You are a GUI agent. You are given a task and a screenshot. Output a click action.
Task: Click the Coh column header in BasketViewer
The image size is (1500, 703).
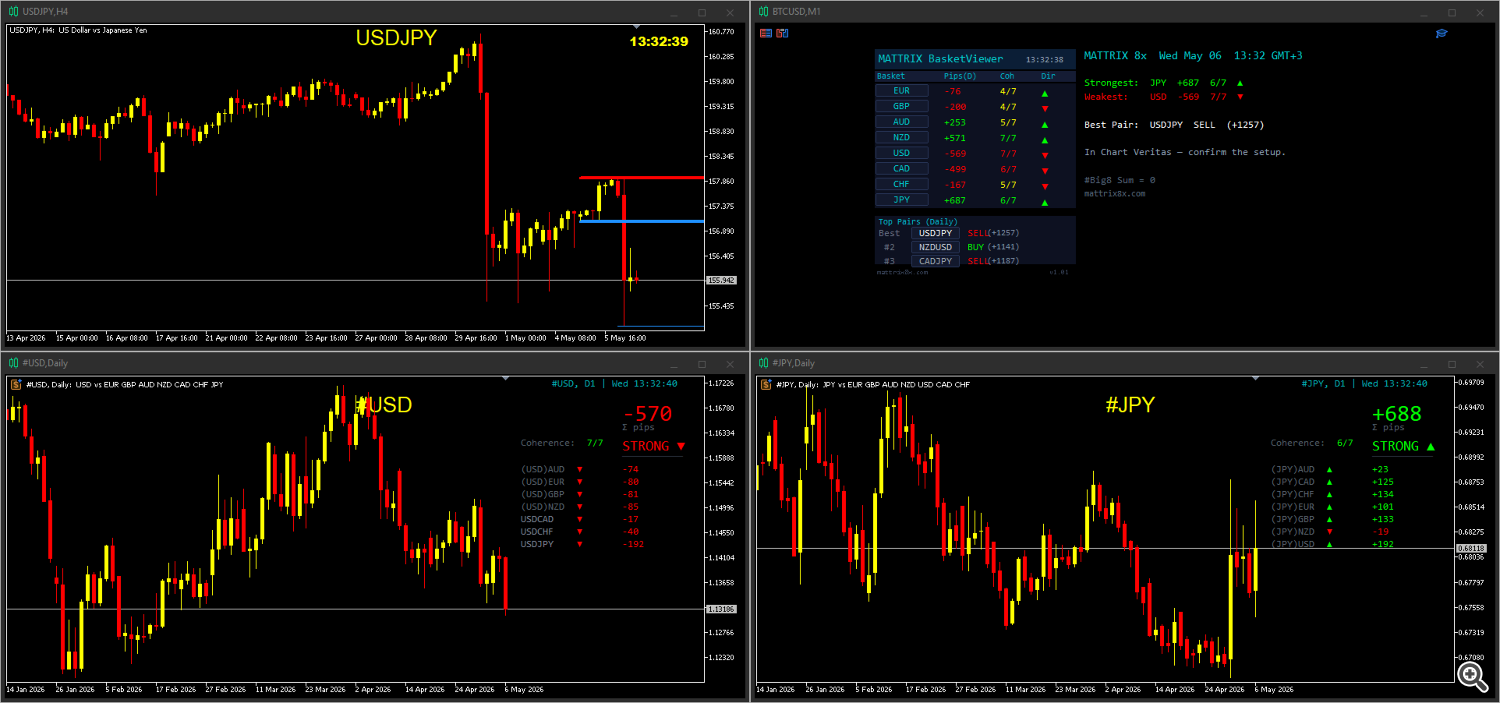(x=1007, y=76)
